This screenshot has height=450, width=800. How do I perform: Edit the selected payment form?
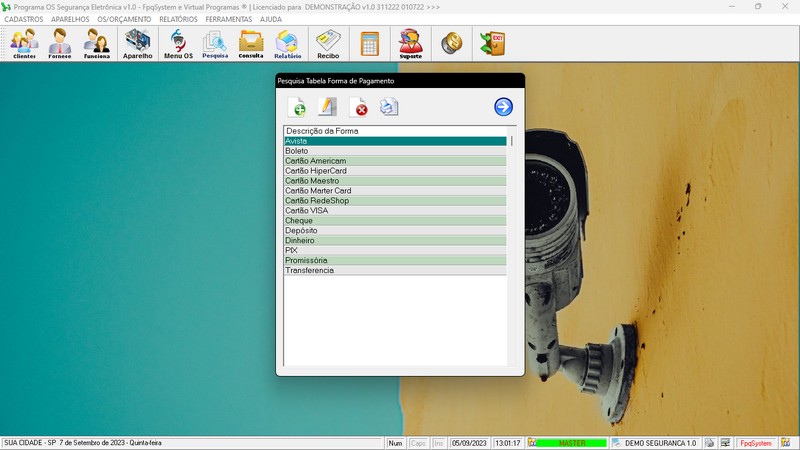coord(327,107)
